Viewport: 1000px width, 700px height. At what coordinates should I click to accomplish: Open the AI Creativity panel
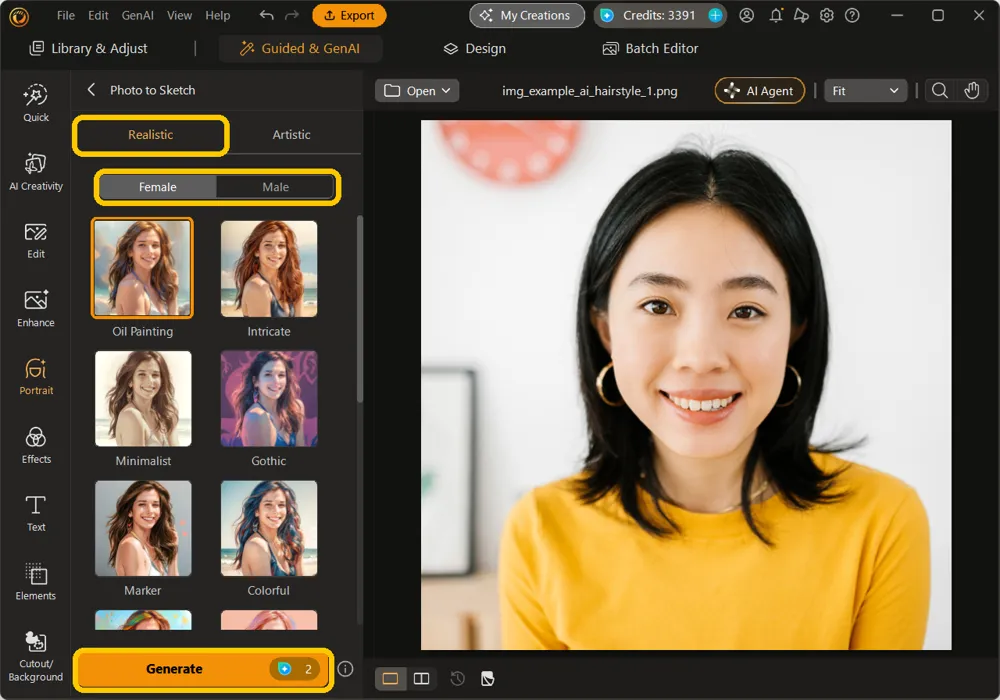click(x=36, y=171)
